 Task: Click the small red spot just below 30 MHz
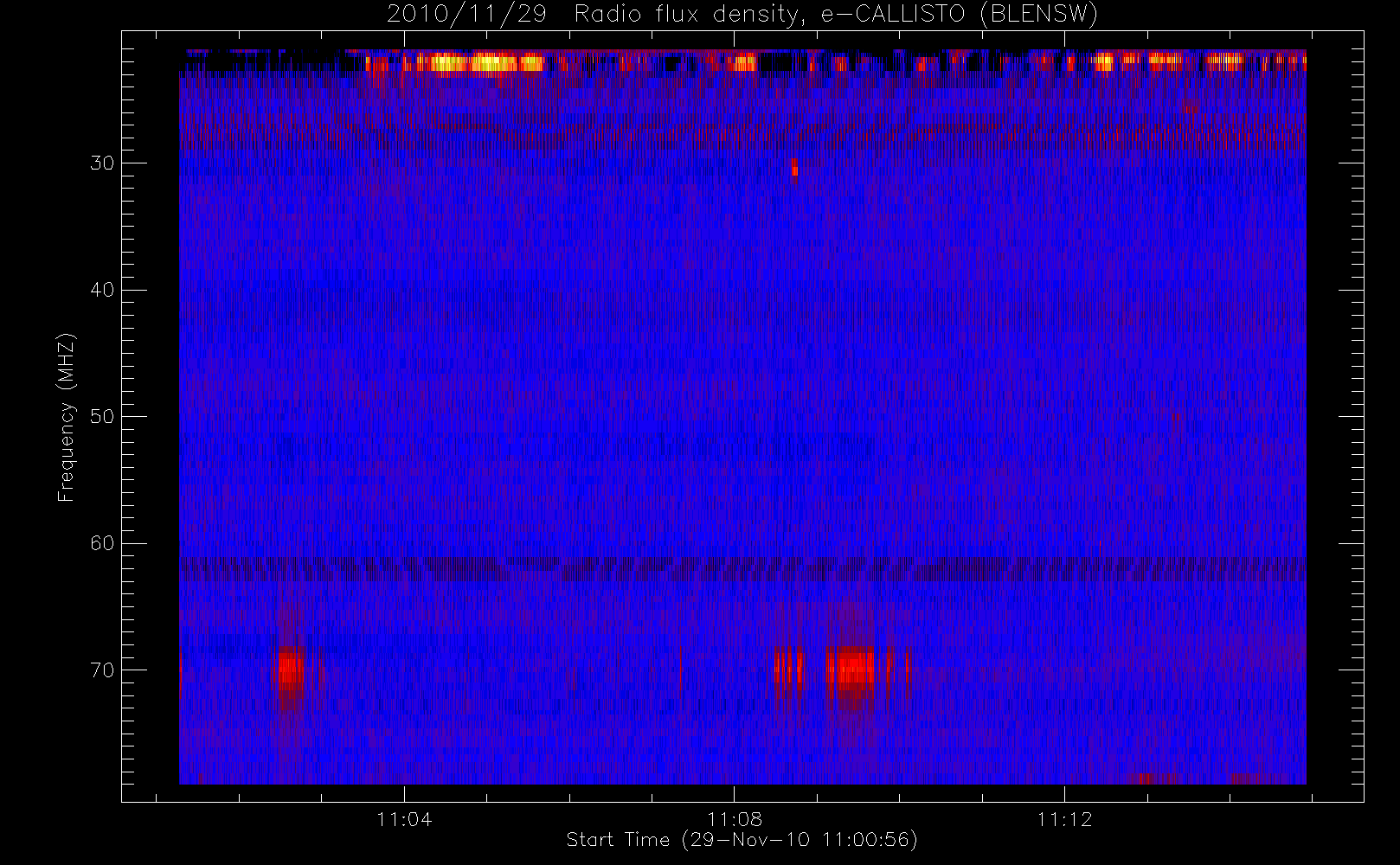pos(794,168)
